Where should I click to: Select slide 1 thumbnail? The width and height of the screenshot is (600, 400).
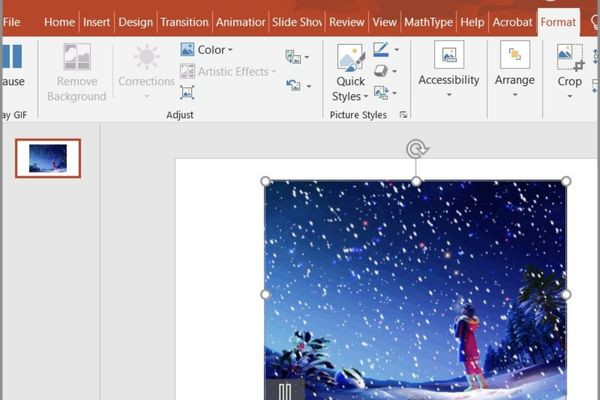coord(48,158)
